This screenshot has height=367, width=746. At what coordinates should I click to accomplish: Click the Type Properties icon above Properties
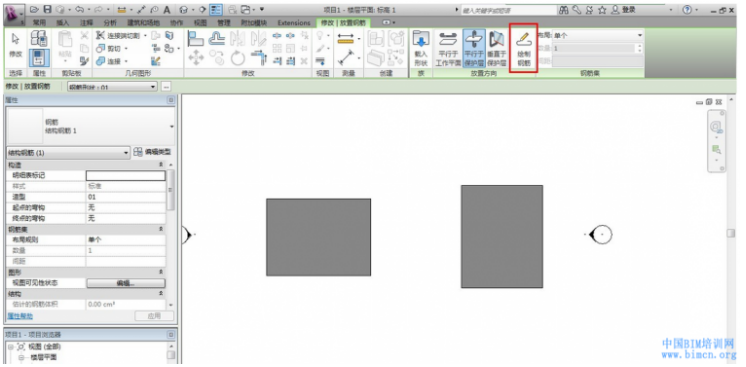[39, 39]
